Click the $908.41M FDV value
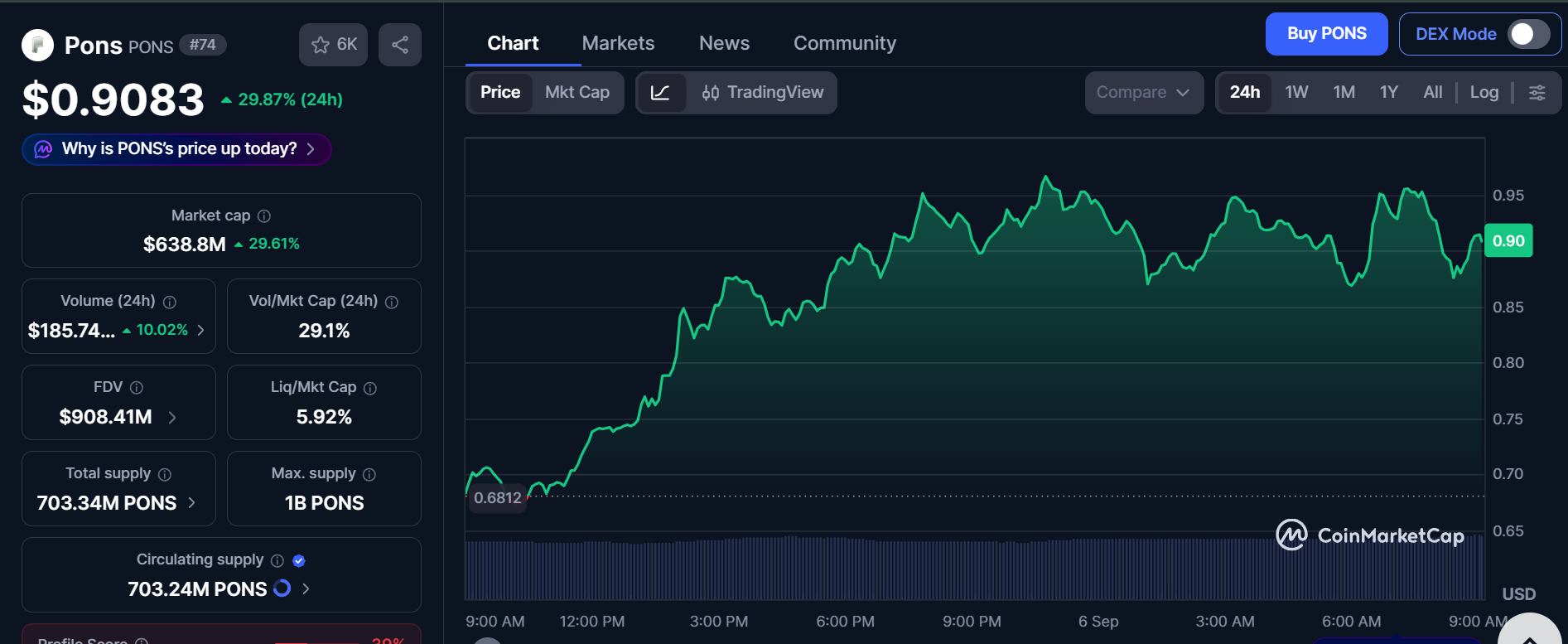Screen dimensions: 1568x644 tap(105, 417)
